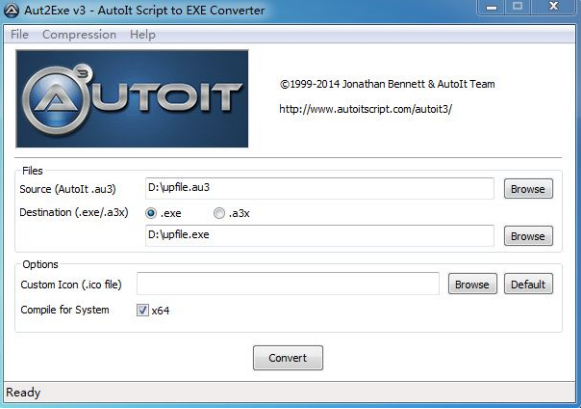Viewport: 581px width, 409px height.
Task: Open the Help menu
Action: click(142, 34)
